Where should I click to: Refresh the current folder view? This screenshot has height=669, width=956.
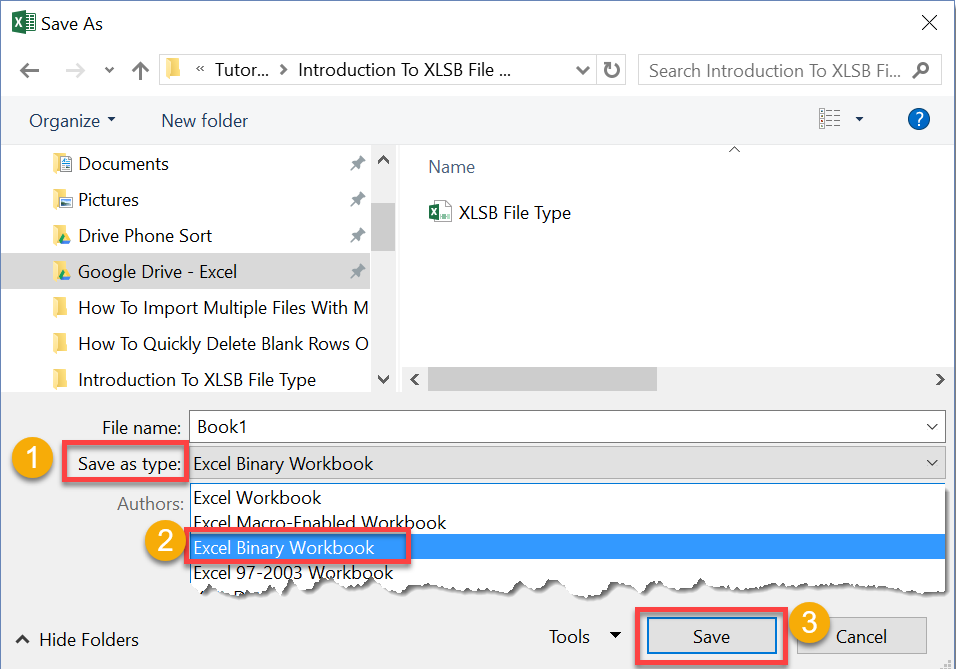tap(611, 70)
